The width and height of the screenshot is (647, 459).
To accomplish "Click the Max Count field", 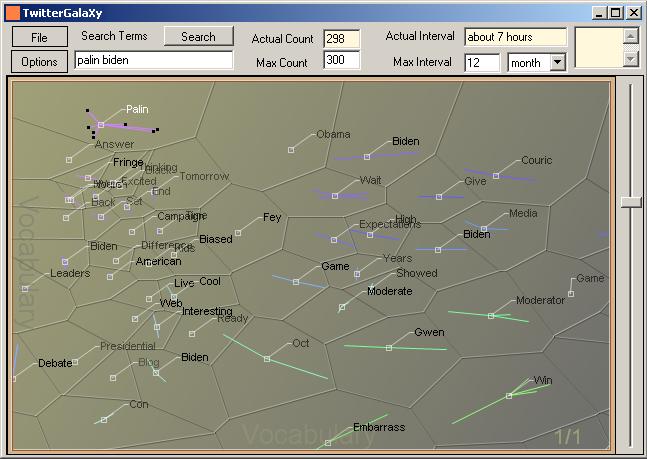I will tap(341, 61).
